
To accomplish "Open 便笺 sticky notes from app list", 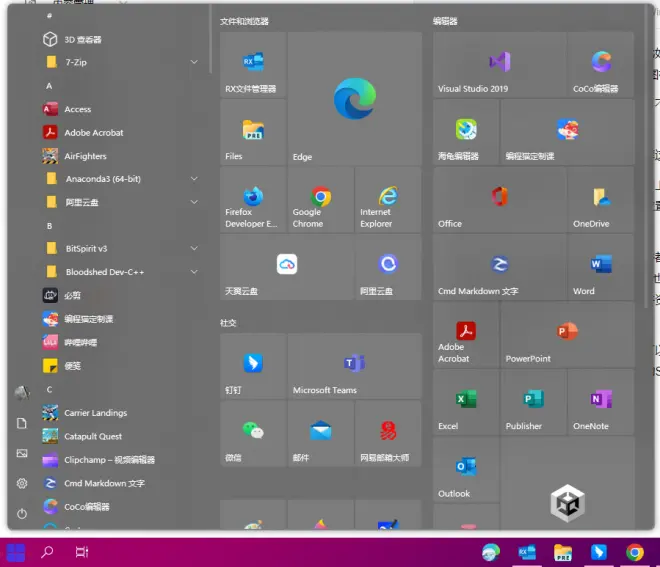I will pos(120,366).
